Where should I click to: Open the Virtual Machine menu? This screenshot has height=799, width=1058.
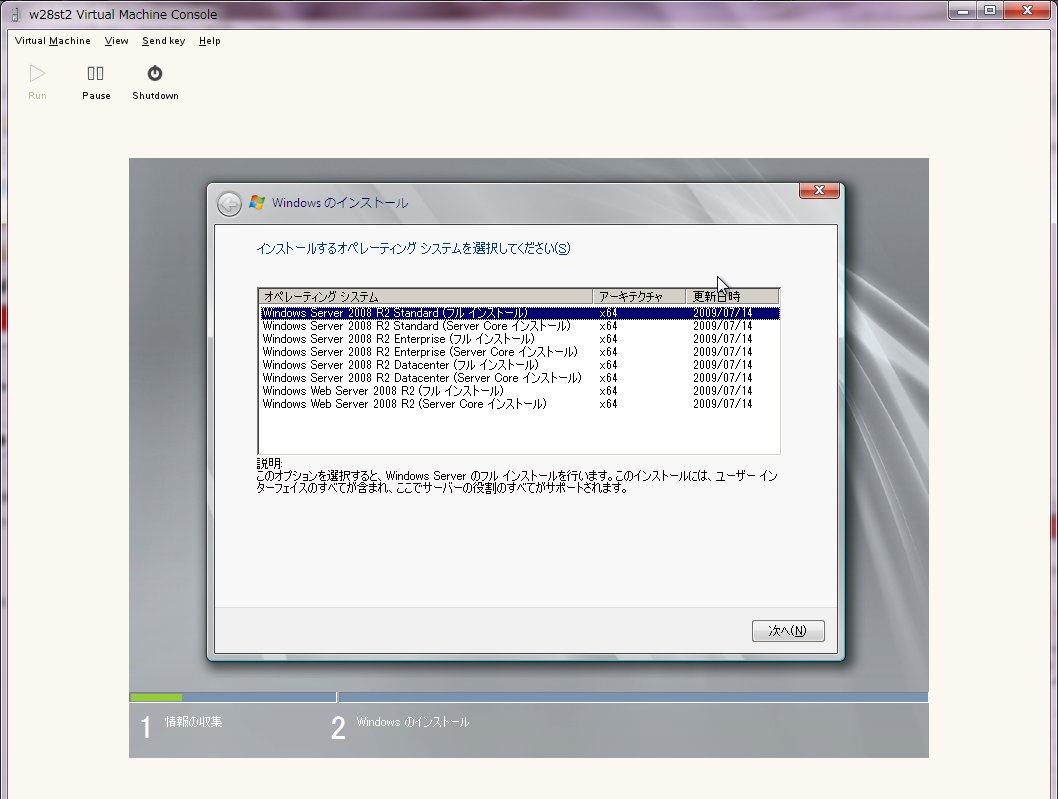click(x=53, y=40)
